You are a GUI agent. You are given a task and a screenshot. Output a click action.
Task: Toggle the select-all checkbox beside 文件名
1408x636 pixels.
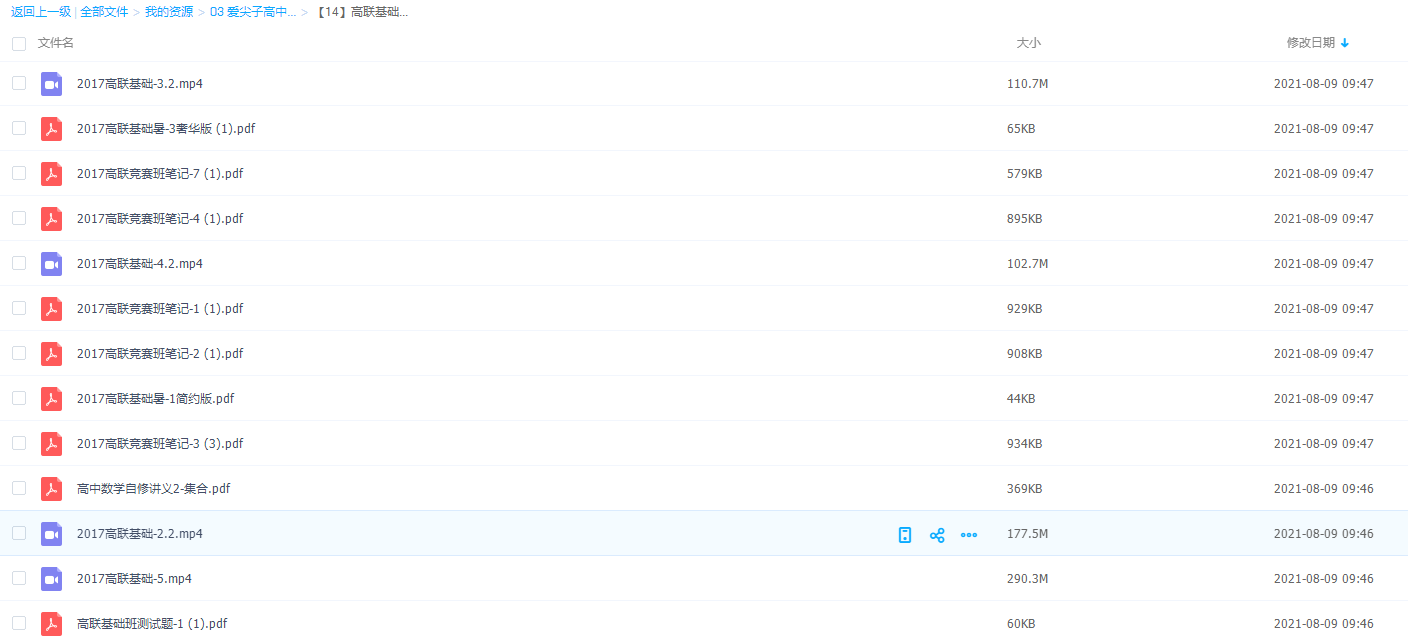(x=19, y=44)
